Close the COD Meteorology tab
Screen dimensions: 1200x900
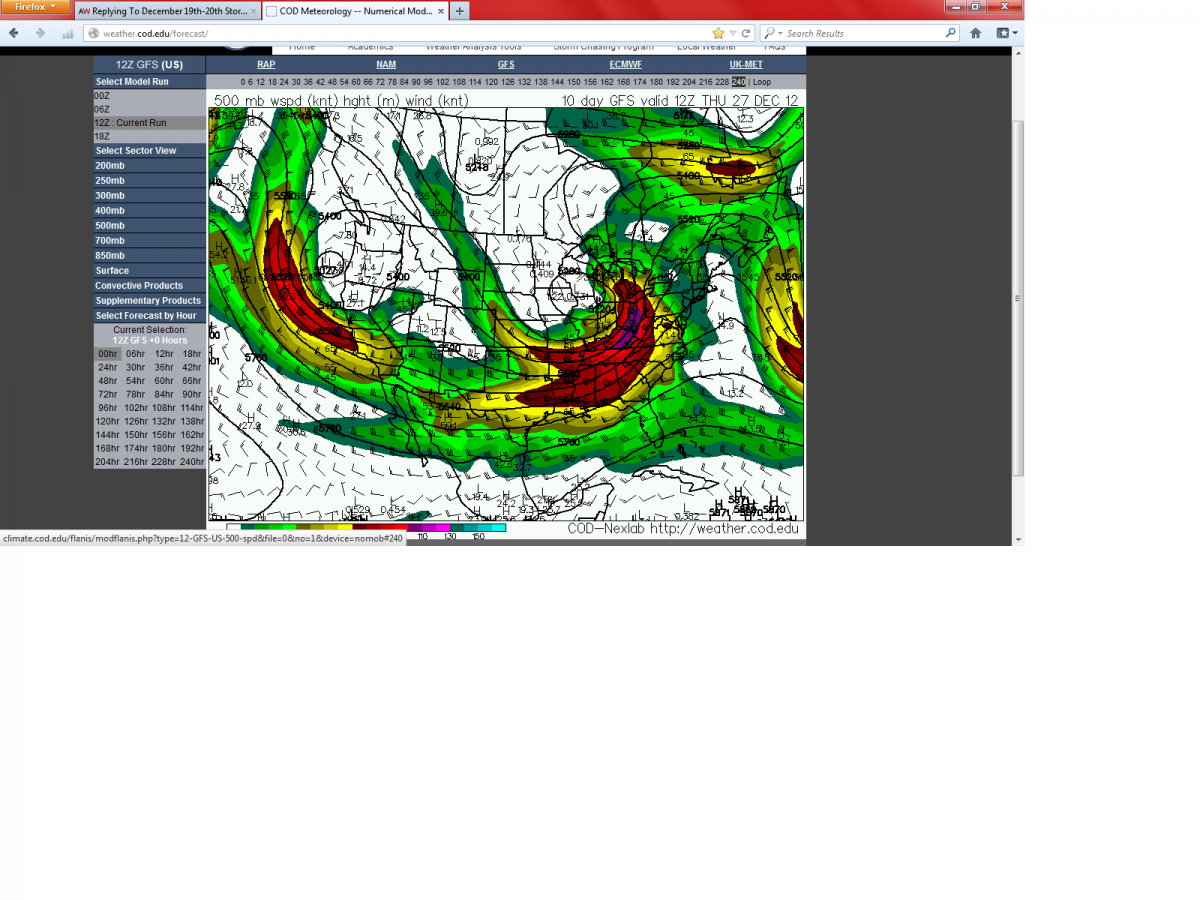coord(441,11)
